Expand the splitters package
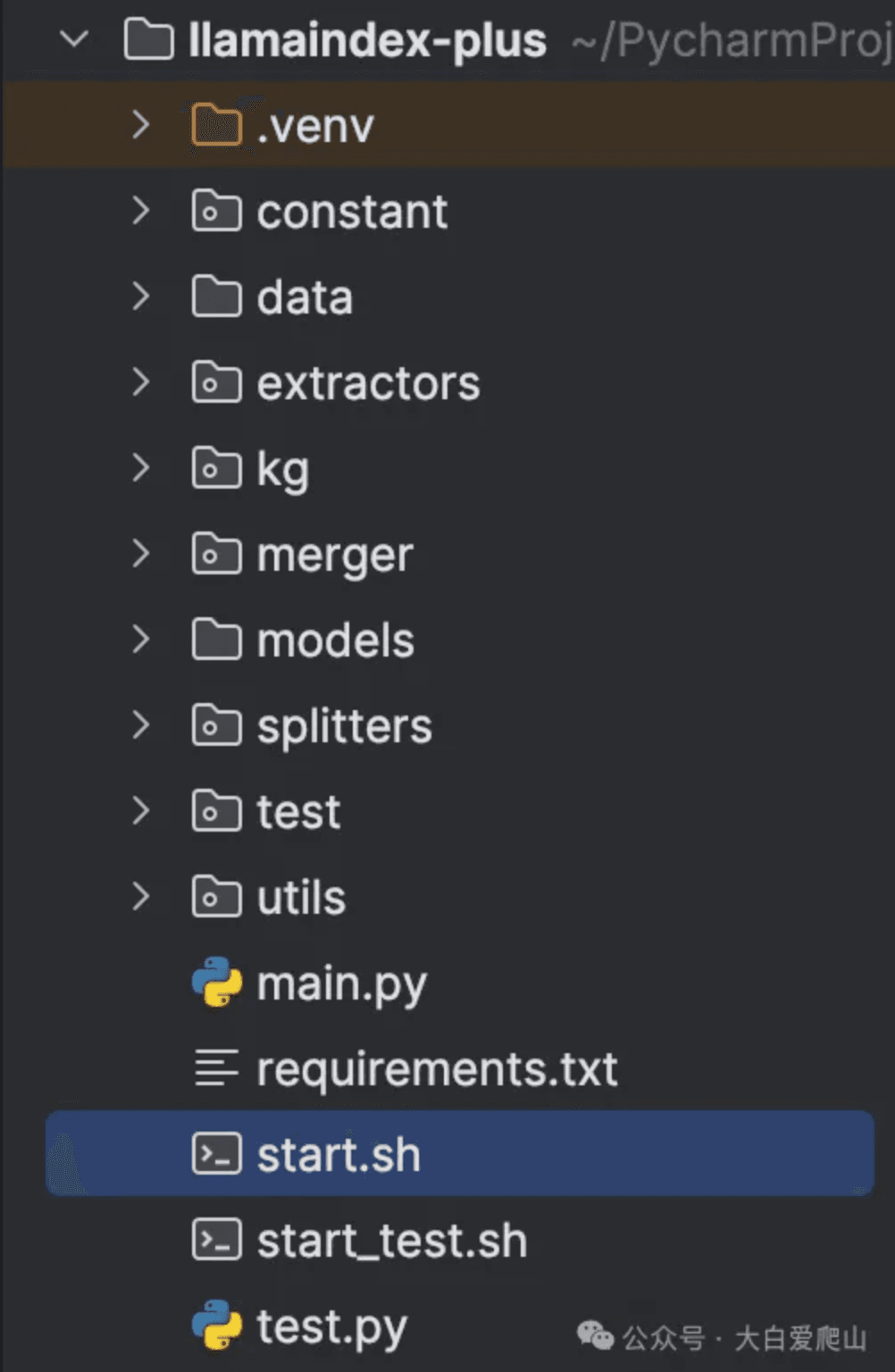Screen dimensions: 895x1372 tap(141, 725)
